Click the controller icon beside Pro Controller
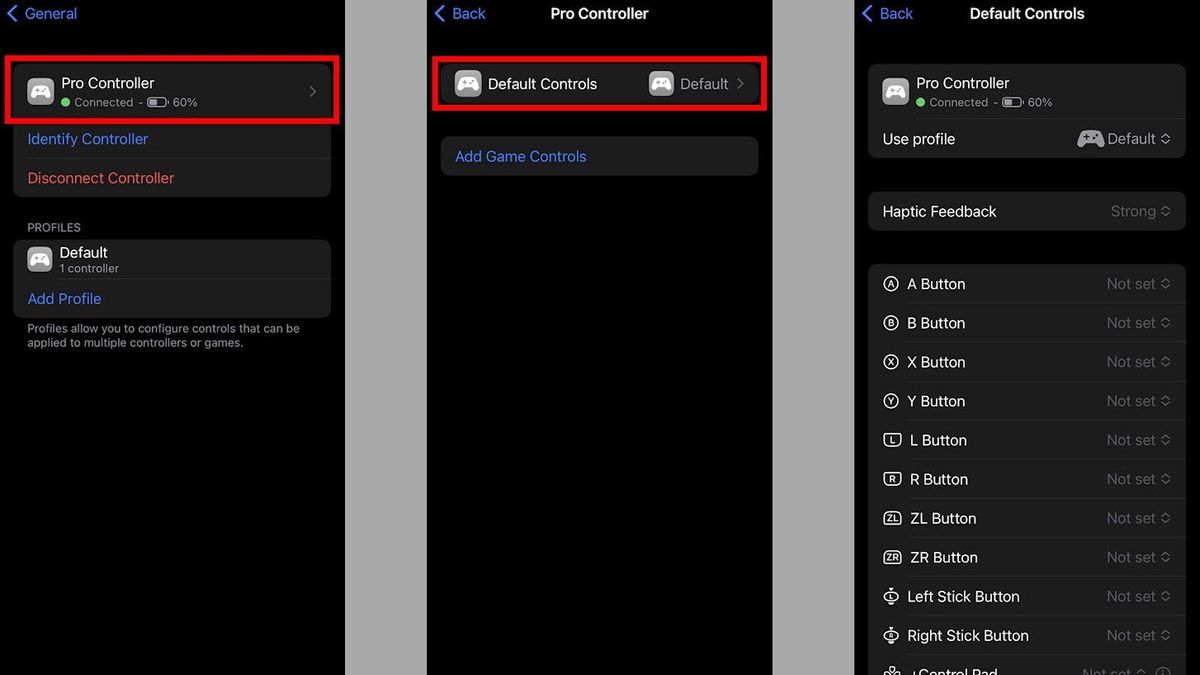Screen dimensions: 1200x675 pos(40,90)
